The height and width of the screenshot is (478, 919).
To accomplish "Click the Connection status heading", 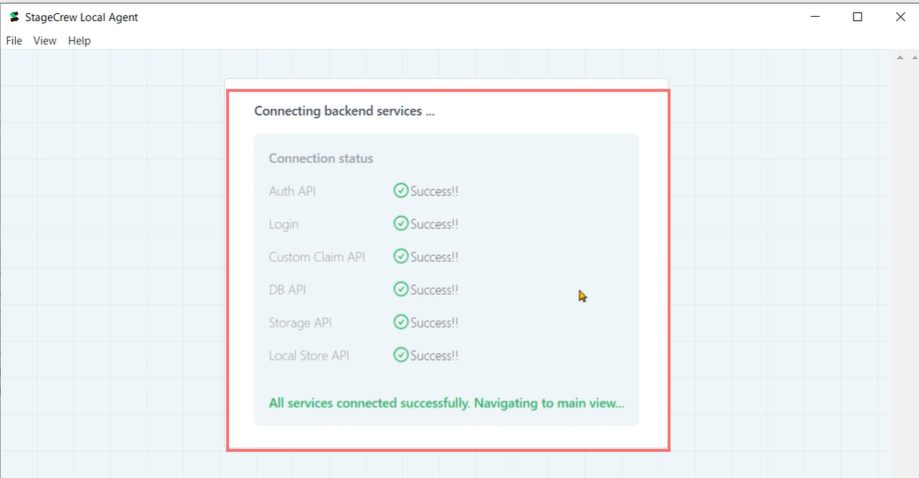I will click(321, 159).
